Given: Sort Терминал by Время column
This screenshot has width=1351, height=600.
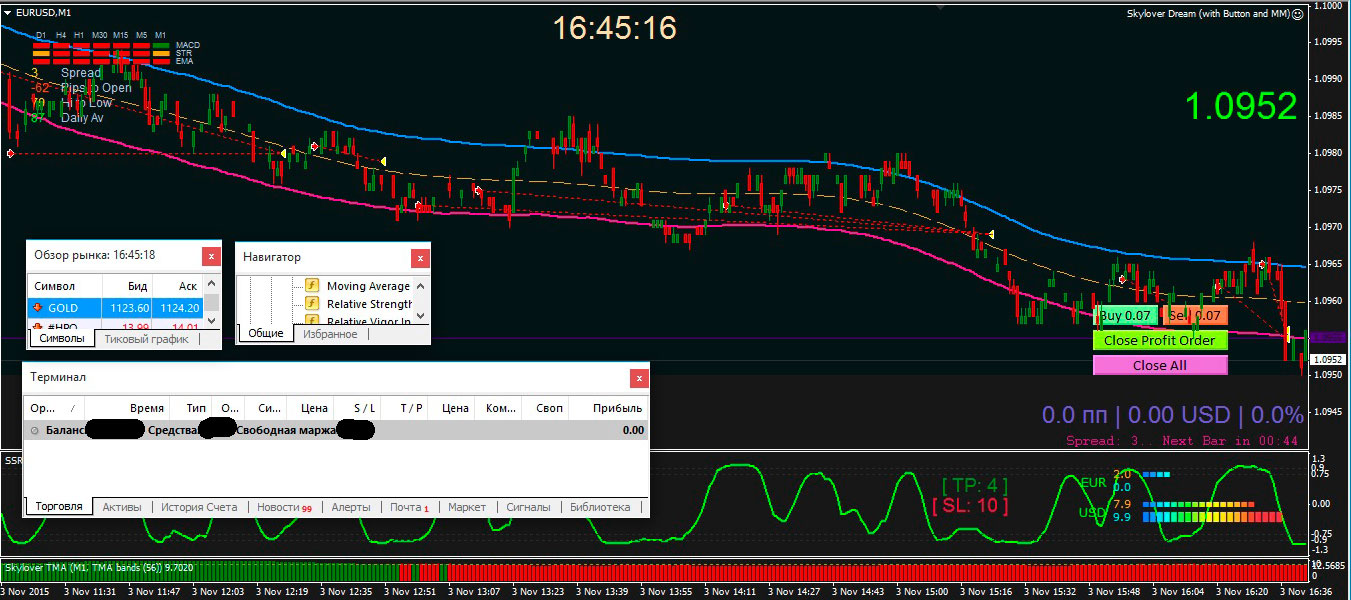Looking at the screenshot, I should 128,408.
